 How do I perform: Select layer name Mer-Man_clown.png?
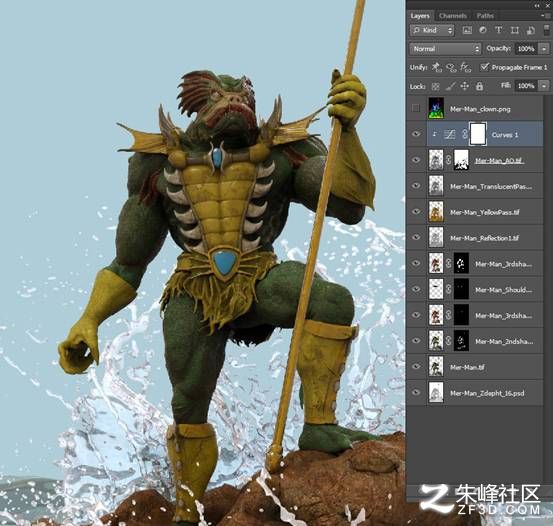pyautogui.click(x=480, y=109)
